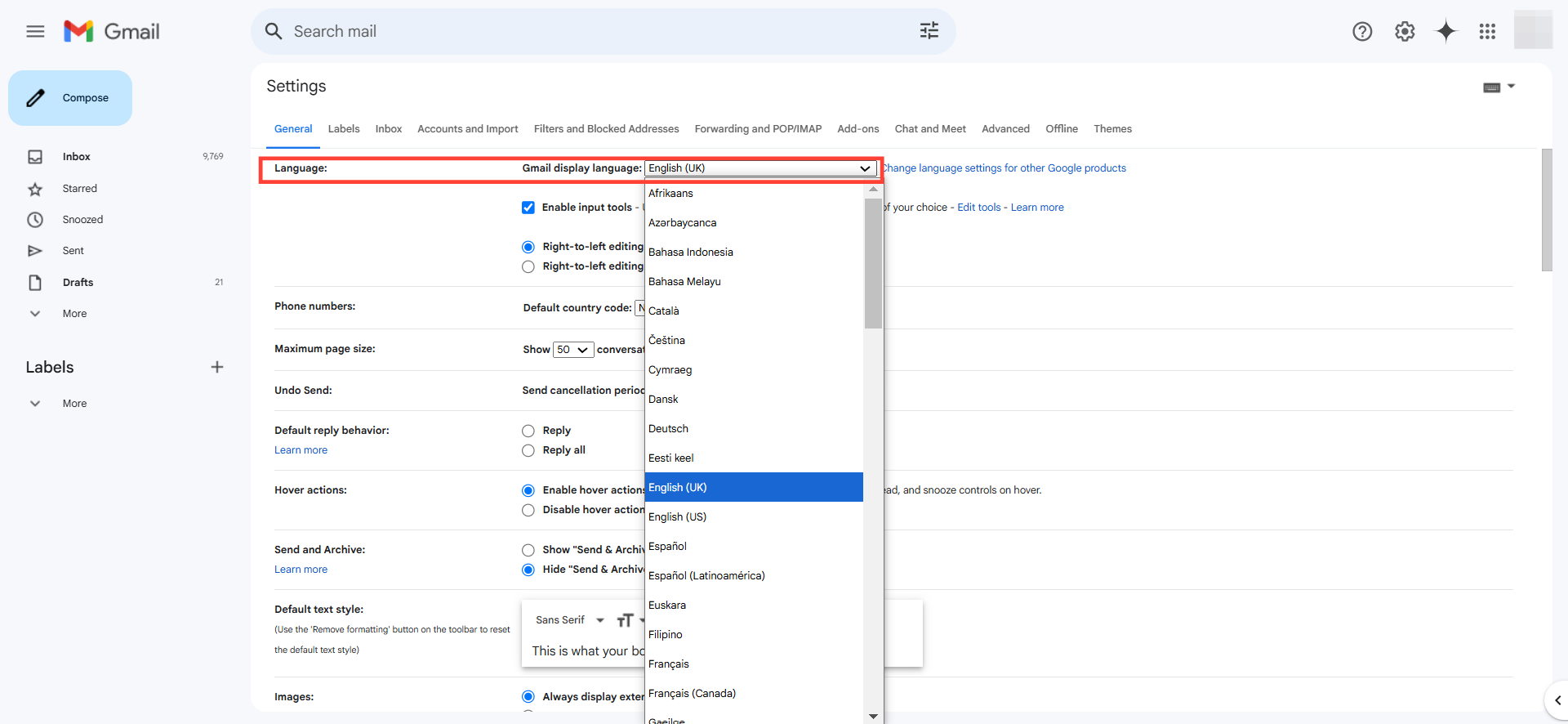Open the Settings gear icon
The height and width of the screenshot is (724, 1568).
pyautogui.click(x=1404, y=32)
